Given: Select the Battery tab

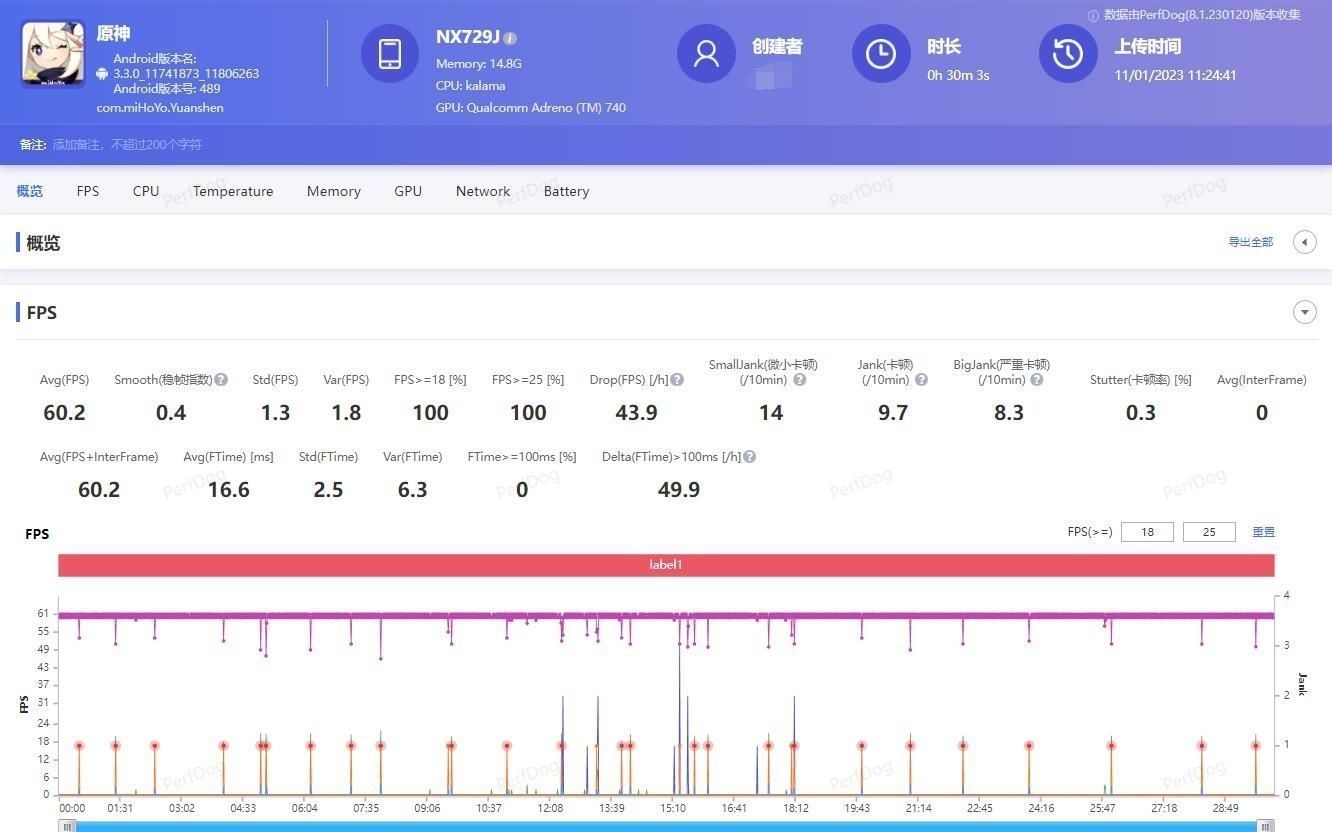Looking at the screenshot, I should pos(566,191).
